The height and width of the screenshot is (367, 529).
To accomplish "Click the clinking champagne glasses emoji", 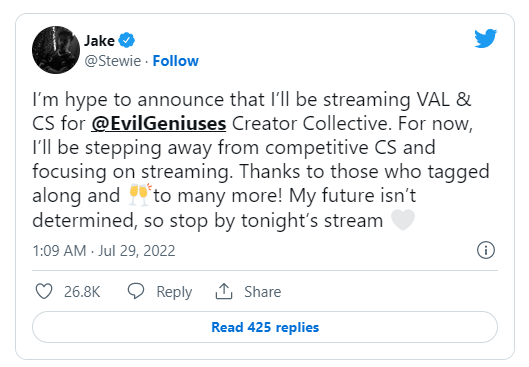I will 140,195.
